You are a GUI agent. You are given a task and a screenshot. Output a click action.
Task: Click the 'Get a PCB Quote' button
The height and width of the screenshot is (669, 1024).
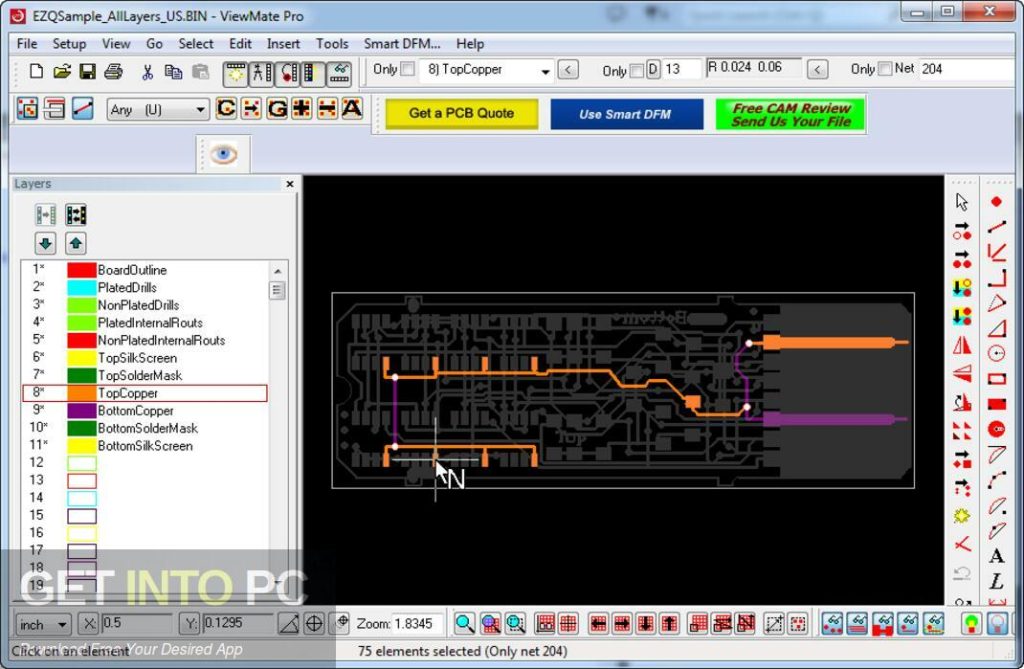461,113
